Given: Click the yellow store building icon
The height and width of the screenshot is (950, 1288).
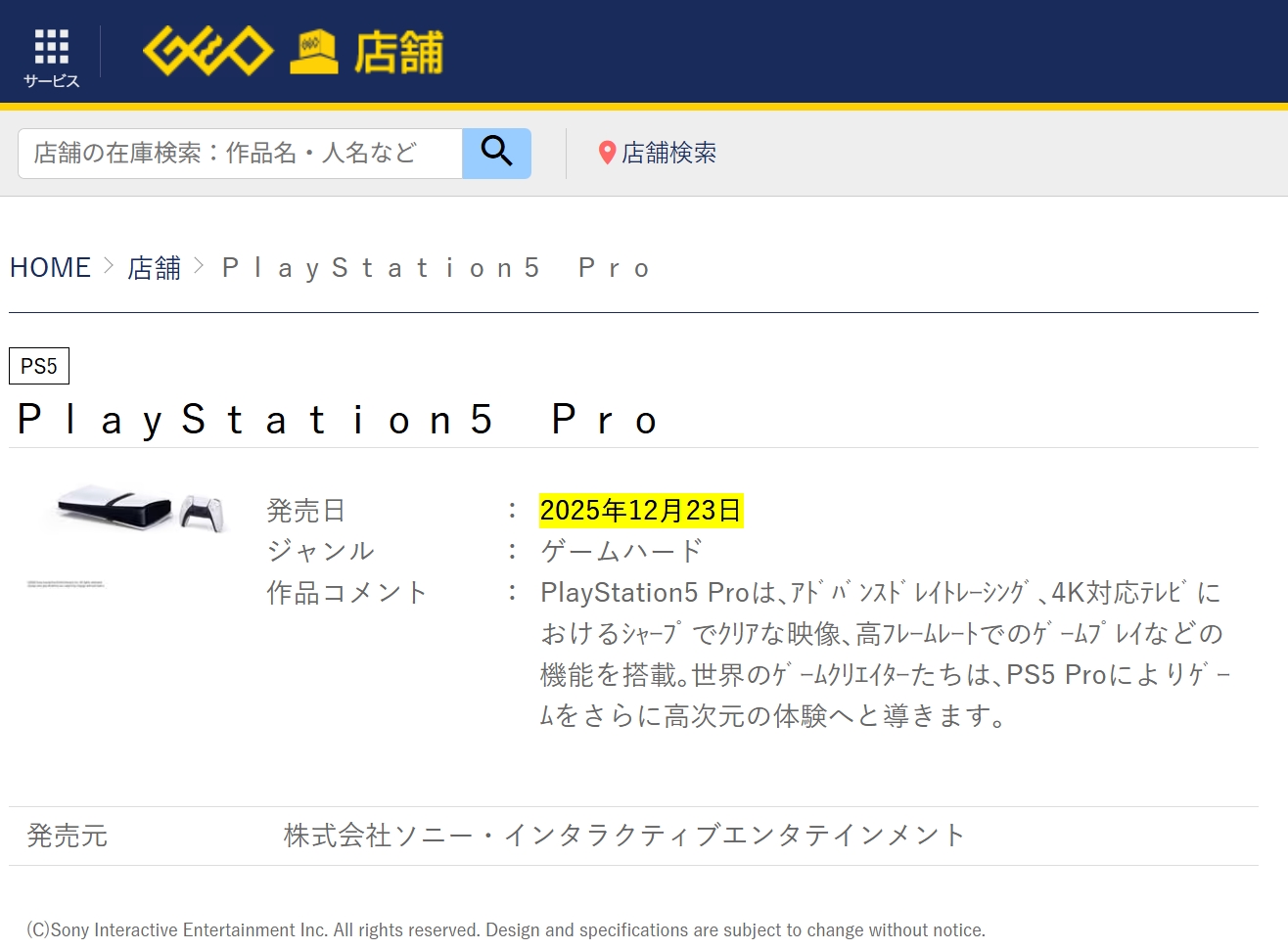Looking at the screenshot, I should [x=313, y=52].
